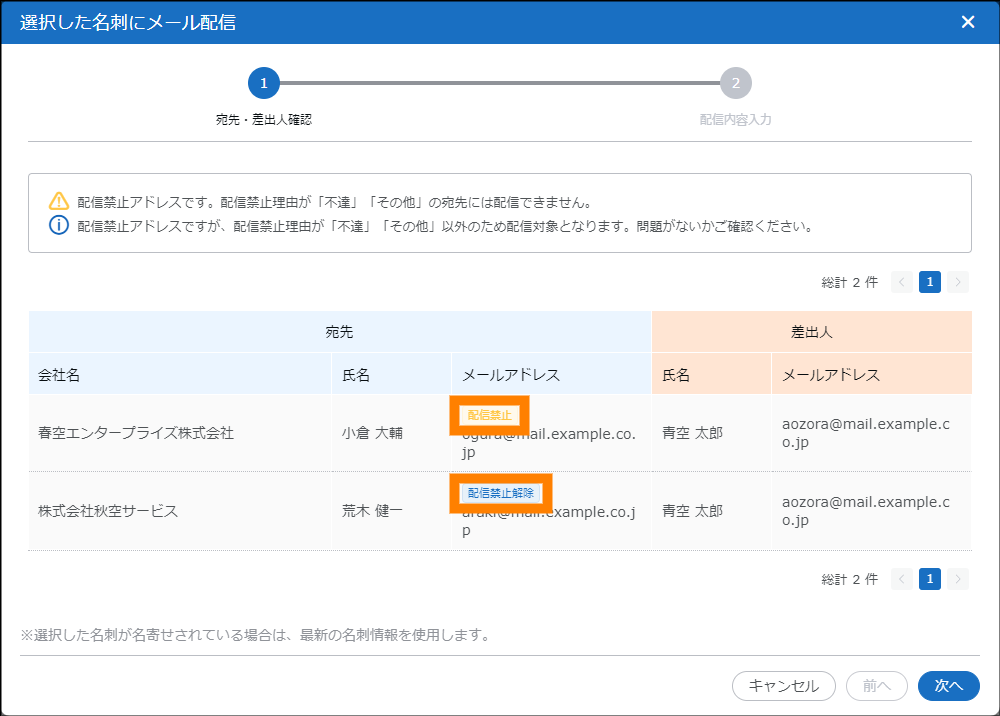Click the orange 配信禁止 badge
The image size is (1000, 716).
pos(489,414)
